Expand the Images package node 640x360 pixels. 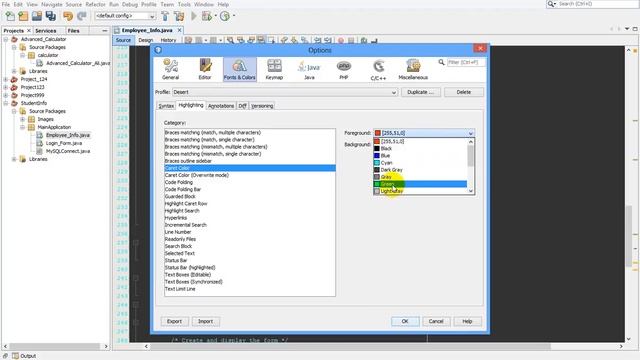(22, 119)
